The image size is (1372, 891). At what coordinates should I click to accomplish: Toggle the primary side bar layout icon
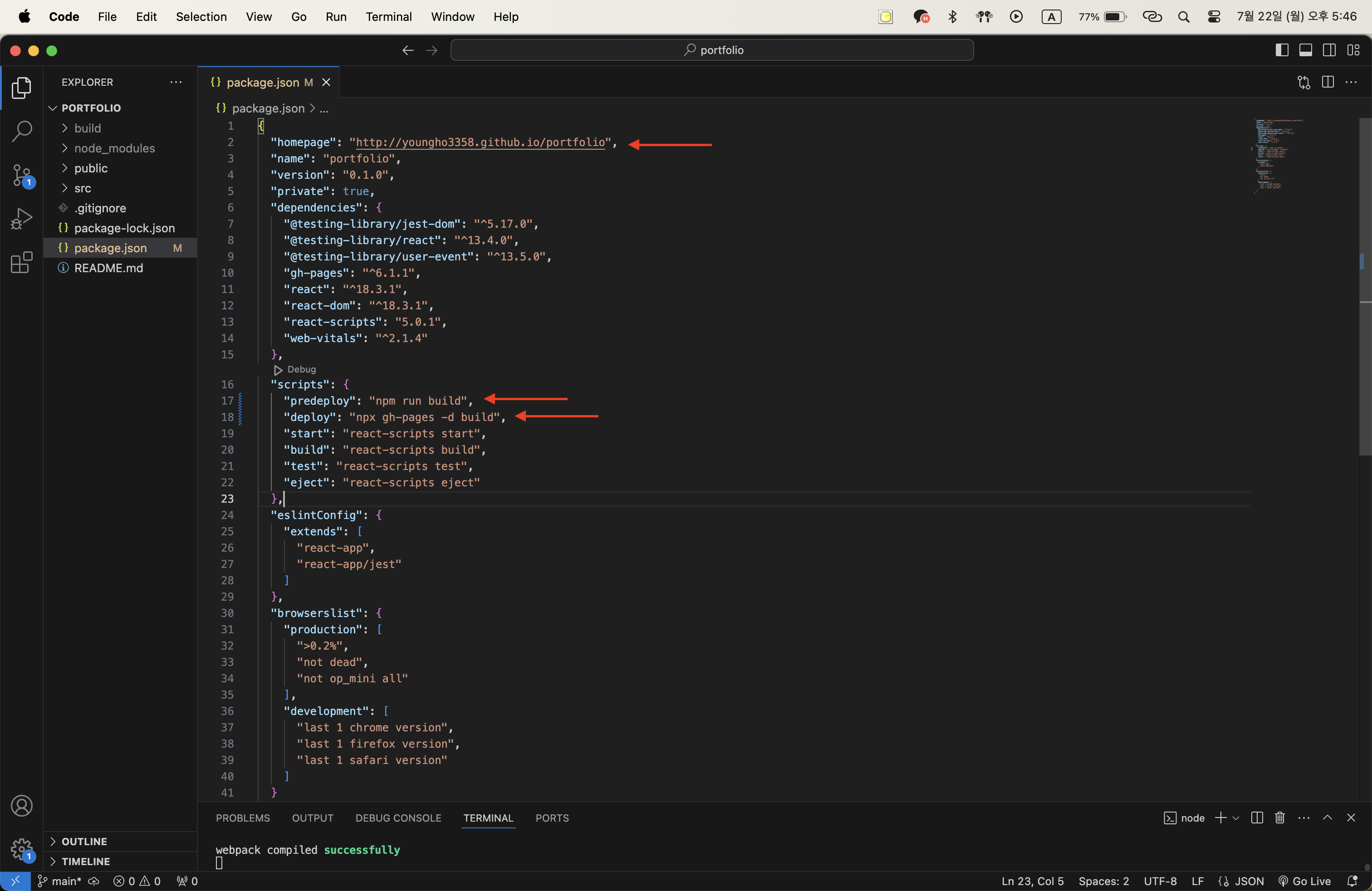click(x=1282, y=50)
